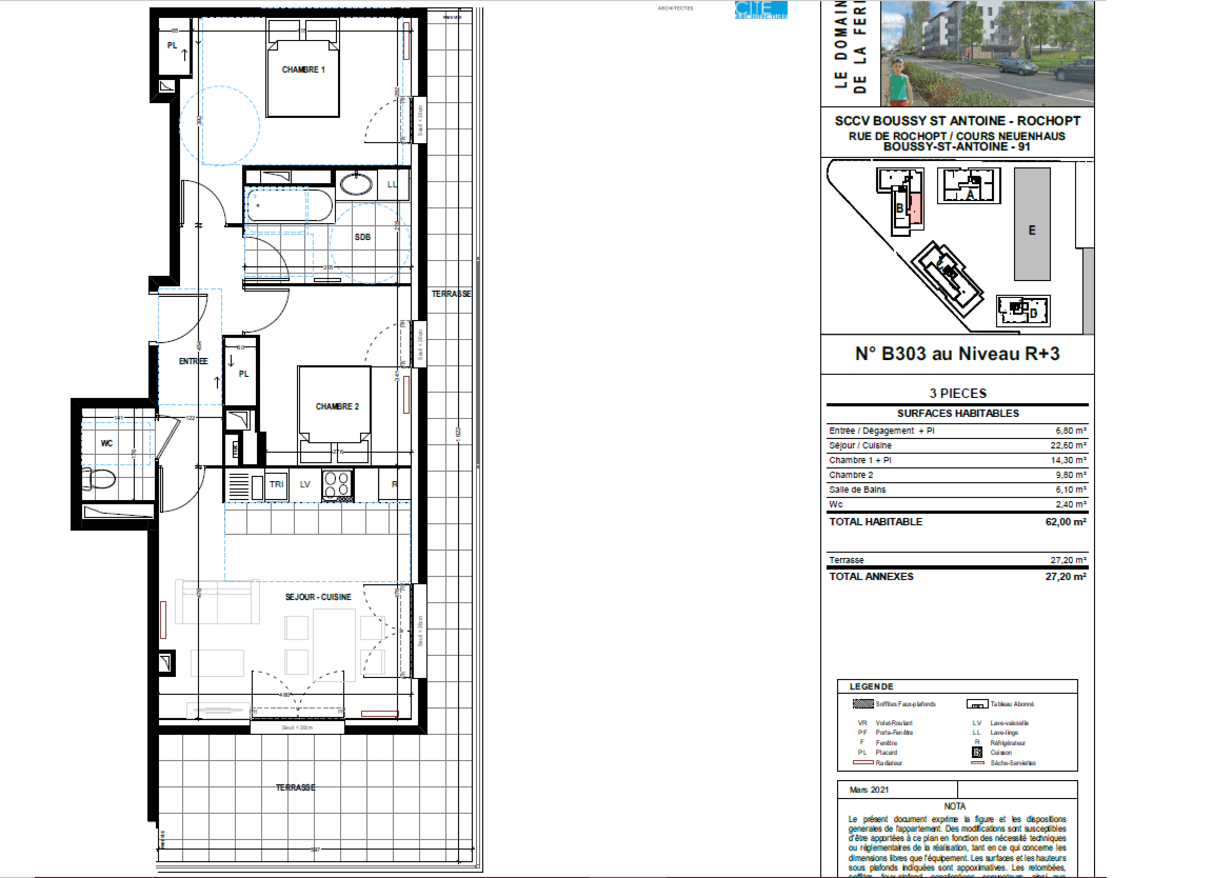The height and width of the screenshot is (878, 1213).
Task: Click the Terrasse row in annexes table
Action: point(958,561)
